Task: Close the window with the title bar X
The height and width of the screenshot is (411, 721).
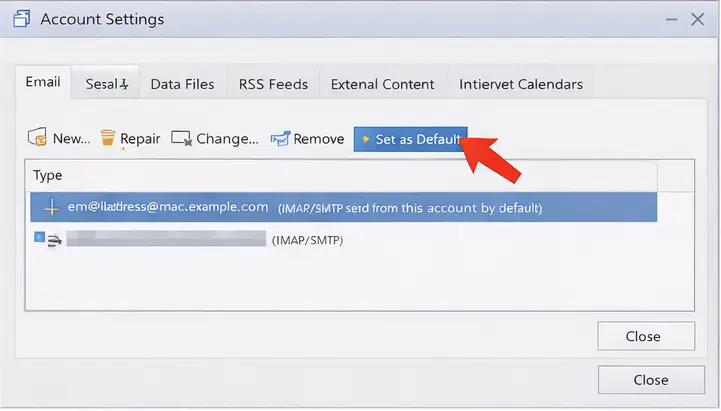Action: click(698, 19)
